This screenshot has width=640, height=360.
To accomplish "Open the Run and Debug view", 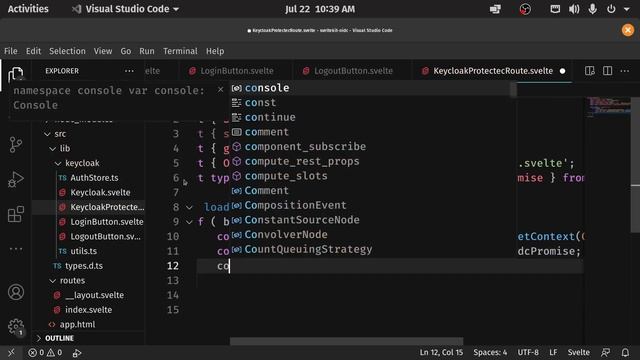I will click(x=16, y=179).
